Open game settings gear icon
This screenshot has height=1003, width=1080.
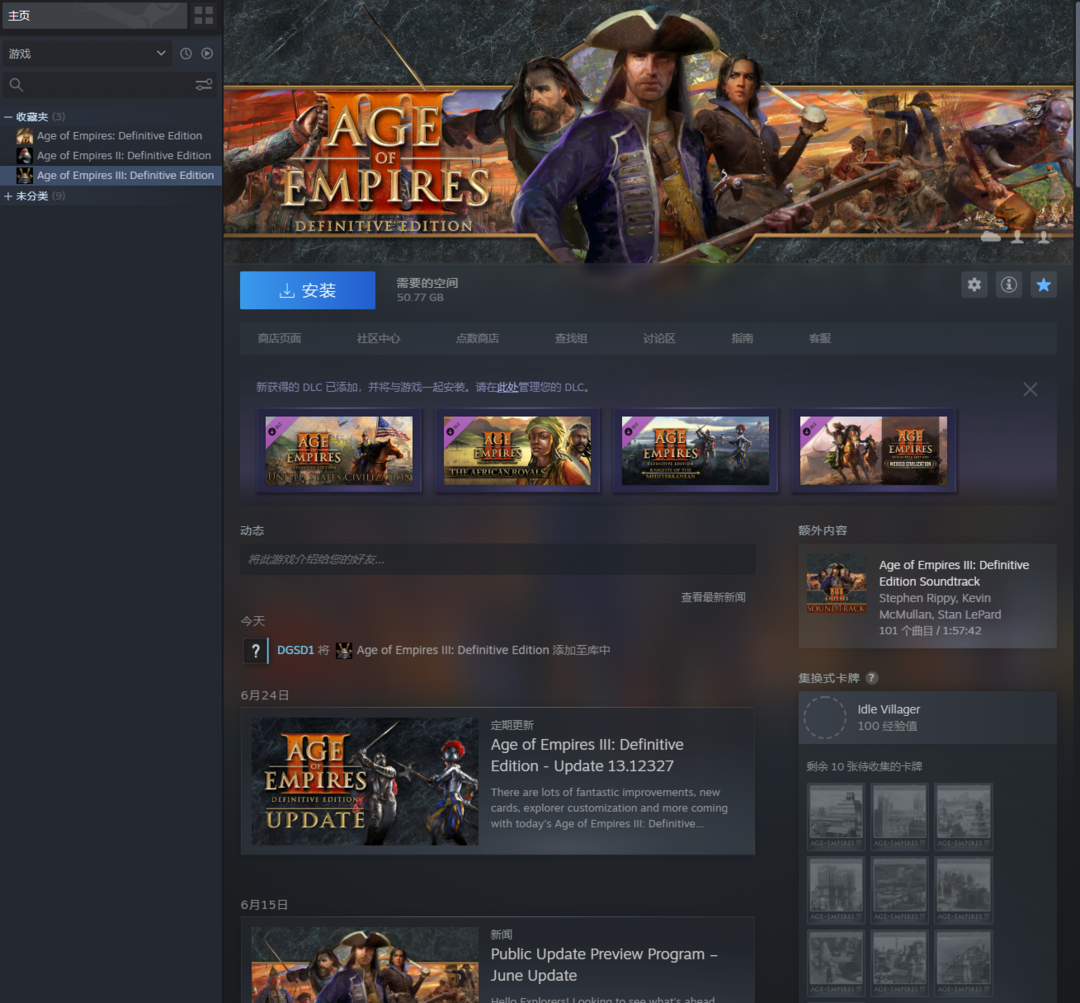(x=974, y=285)
